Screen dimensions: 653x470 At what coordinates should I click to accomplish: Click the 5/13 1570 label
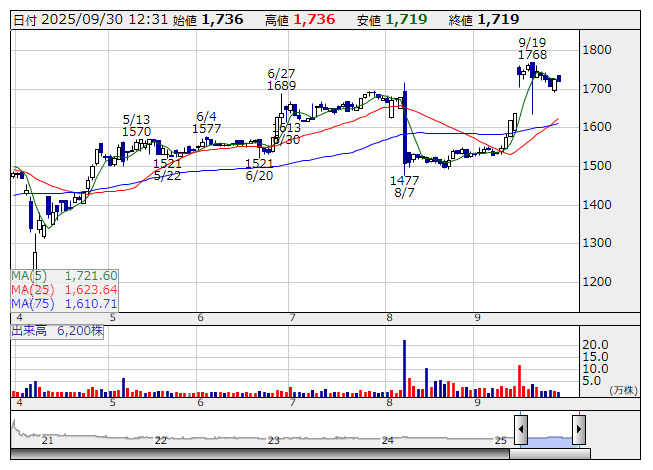(x=137, y=126)
